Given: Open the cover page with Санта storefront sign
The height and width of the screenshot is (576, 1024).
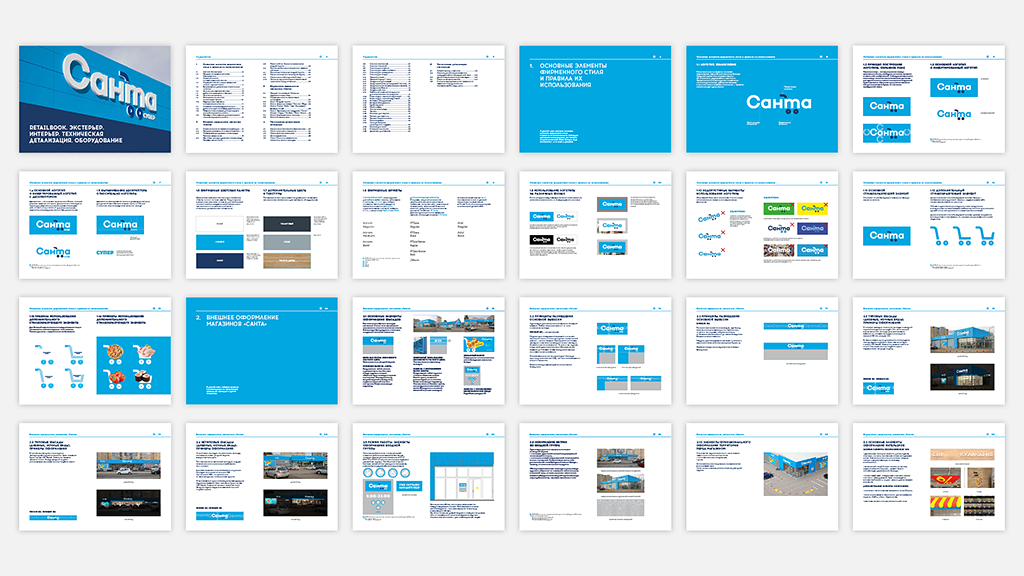Looking at the screenshot, I should tap(95, 99).
